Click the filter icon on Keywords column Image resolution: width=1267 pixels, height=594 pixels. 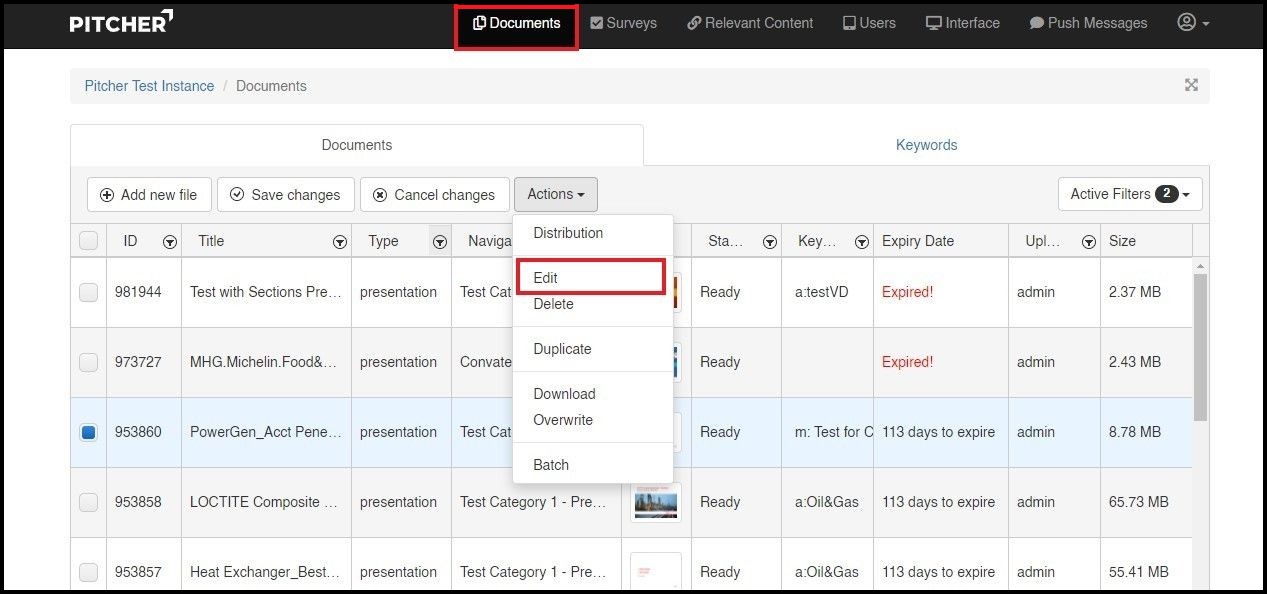(x=861, y=241)
